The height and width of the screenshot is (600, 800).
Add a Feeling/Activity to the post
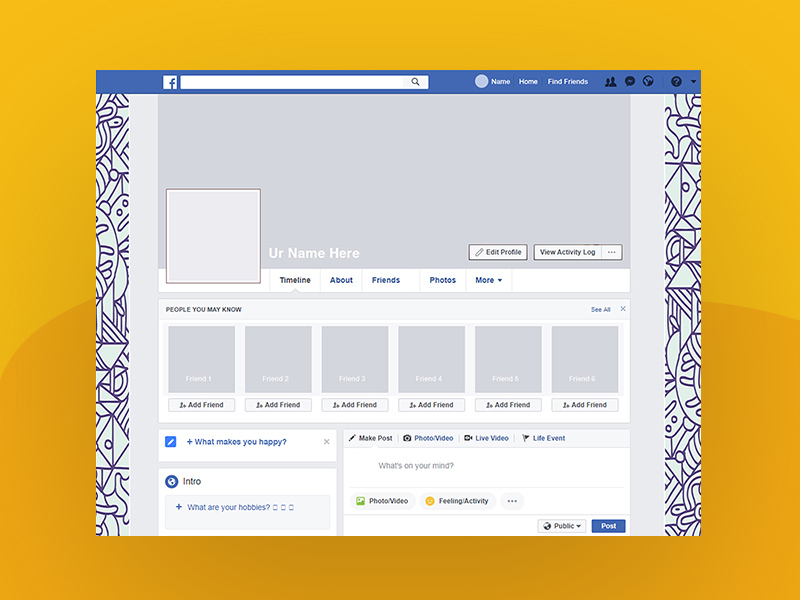[457, 500]
